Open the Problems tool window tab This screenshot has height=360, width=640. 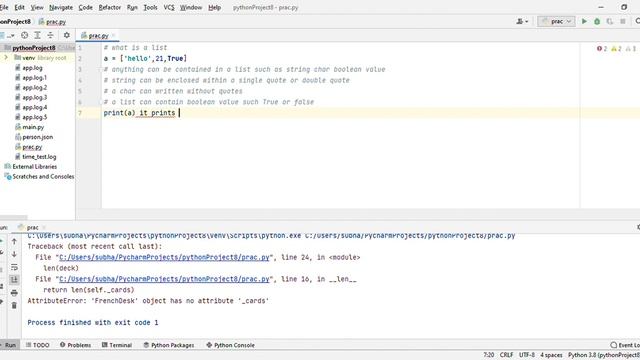click(x=76, y=345)
